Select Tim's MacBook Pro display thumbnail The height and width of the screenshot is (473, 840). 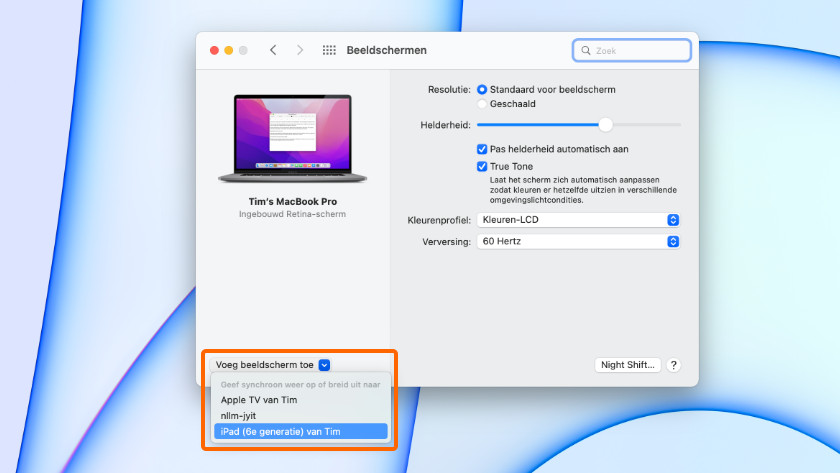coord(292,139)
